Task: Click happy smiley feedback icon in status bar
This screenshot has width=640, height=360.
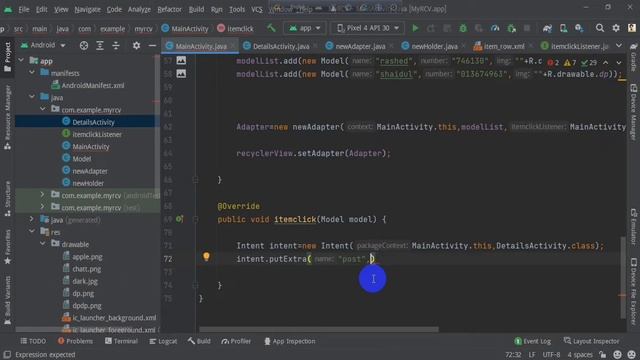Action: [x=617, y=355]
